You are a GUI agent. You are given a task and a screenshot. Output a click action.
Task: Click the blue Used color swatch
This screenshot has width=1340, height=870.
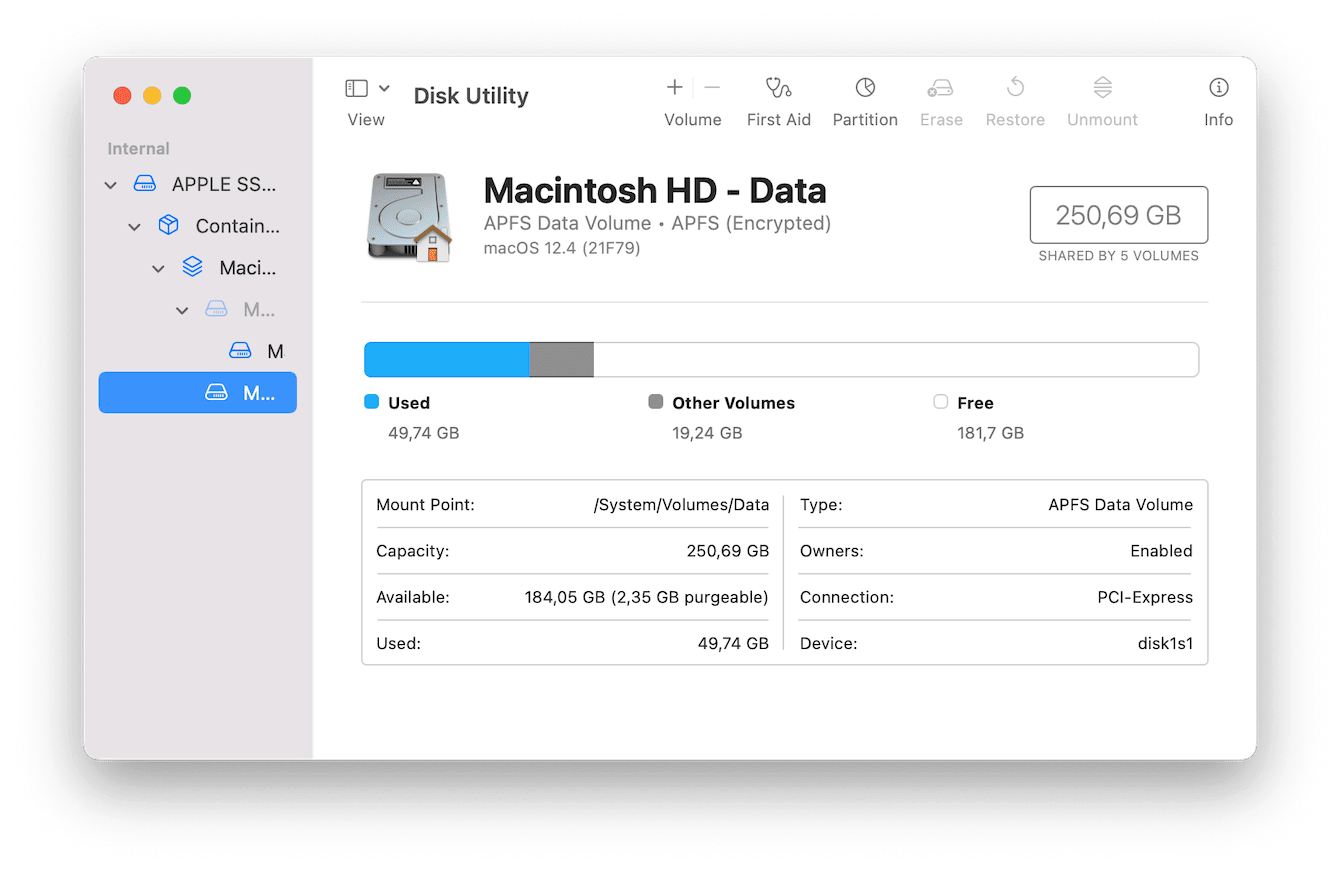(x=375, y=401)
